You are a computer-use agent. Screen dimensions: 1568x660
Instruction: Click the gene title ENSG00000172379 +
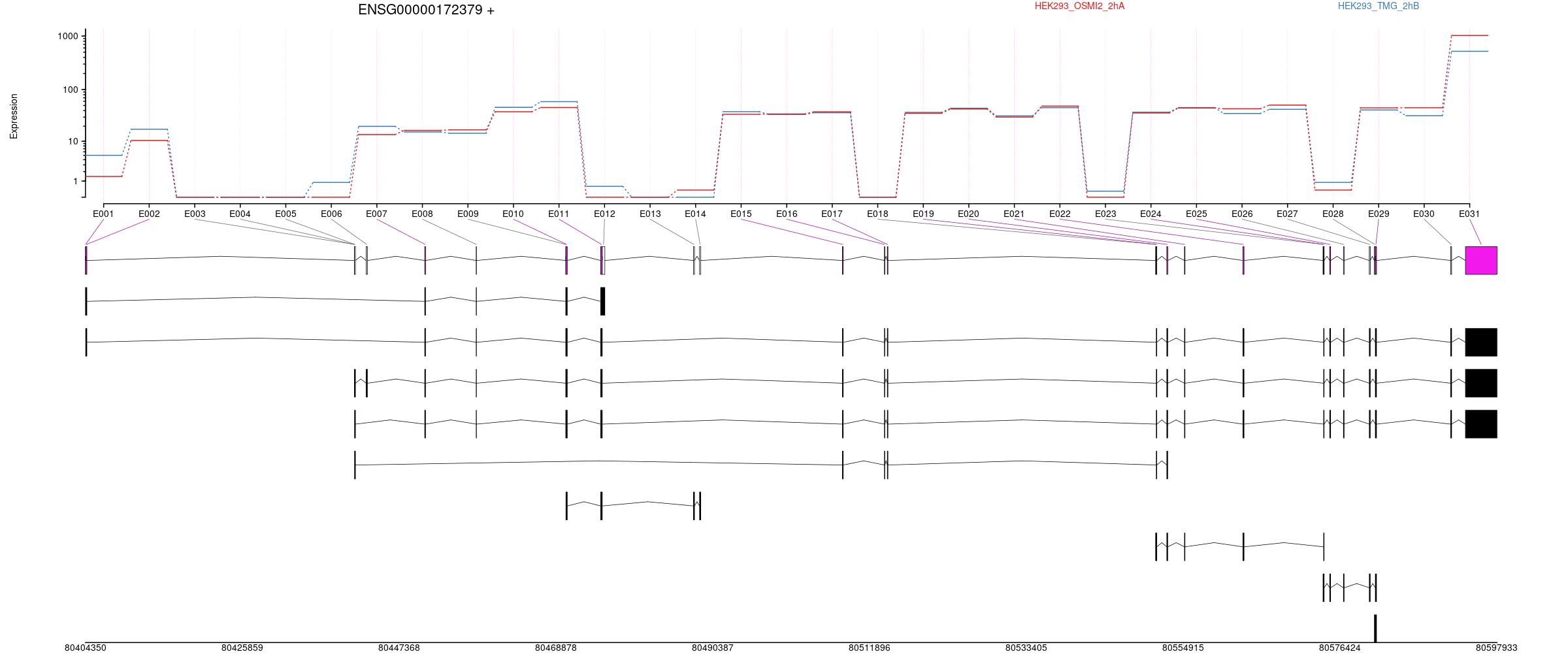click(426, 10)
